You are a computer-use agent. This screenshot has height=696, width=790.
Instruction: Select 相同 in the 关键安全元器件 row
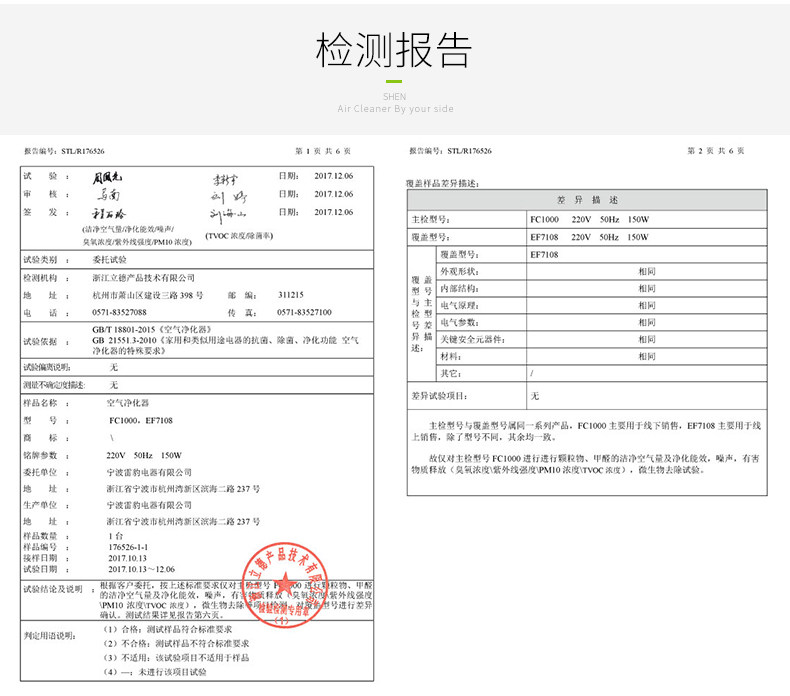pyautogui.click(x=647, y=340)
